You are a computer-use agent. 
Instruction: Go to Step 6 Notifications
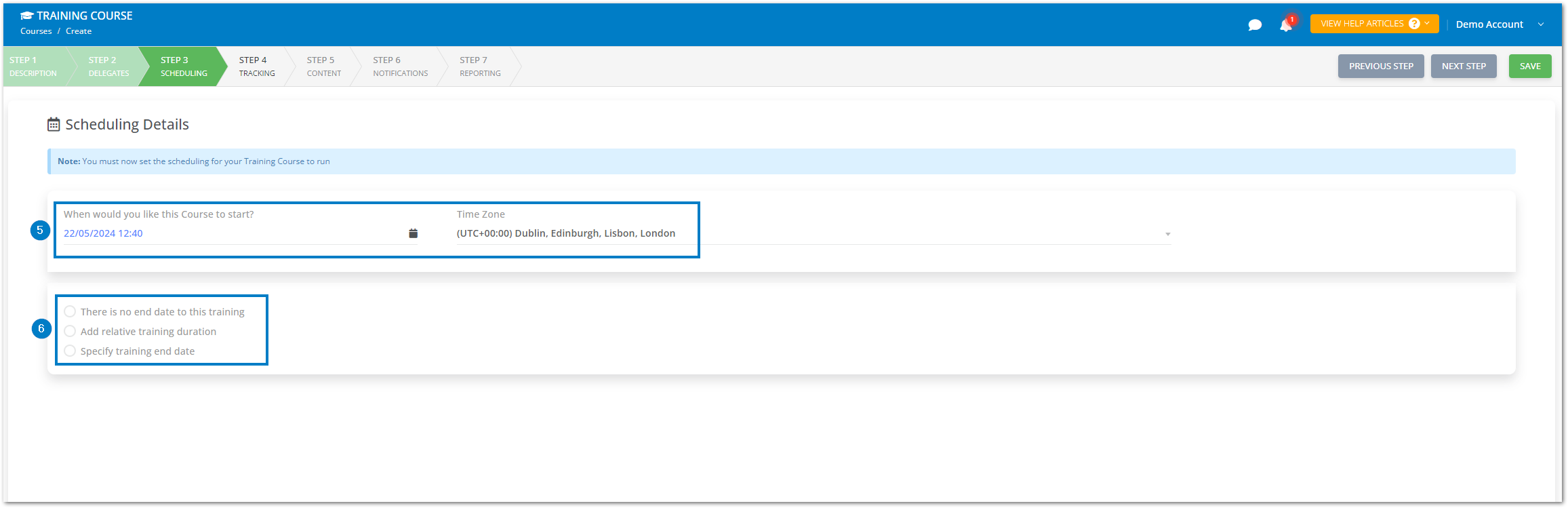[x=400, y=66]
